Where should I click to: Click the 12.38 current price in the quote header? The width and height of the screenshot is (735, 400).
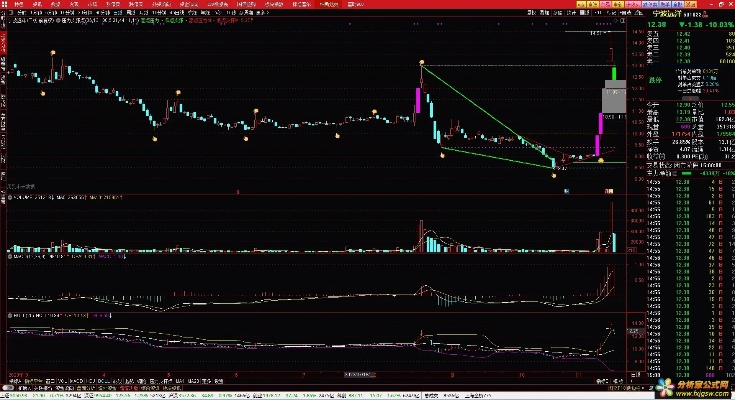pos(656,24)
